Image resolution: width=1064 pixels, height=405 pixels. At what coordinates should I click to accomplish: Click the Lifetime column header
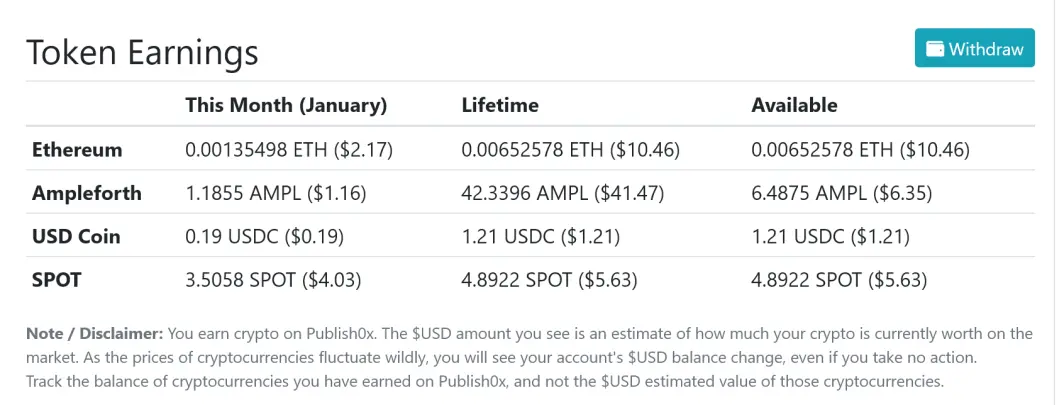pyautogui.click(x=500, y=105)
